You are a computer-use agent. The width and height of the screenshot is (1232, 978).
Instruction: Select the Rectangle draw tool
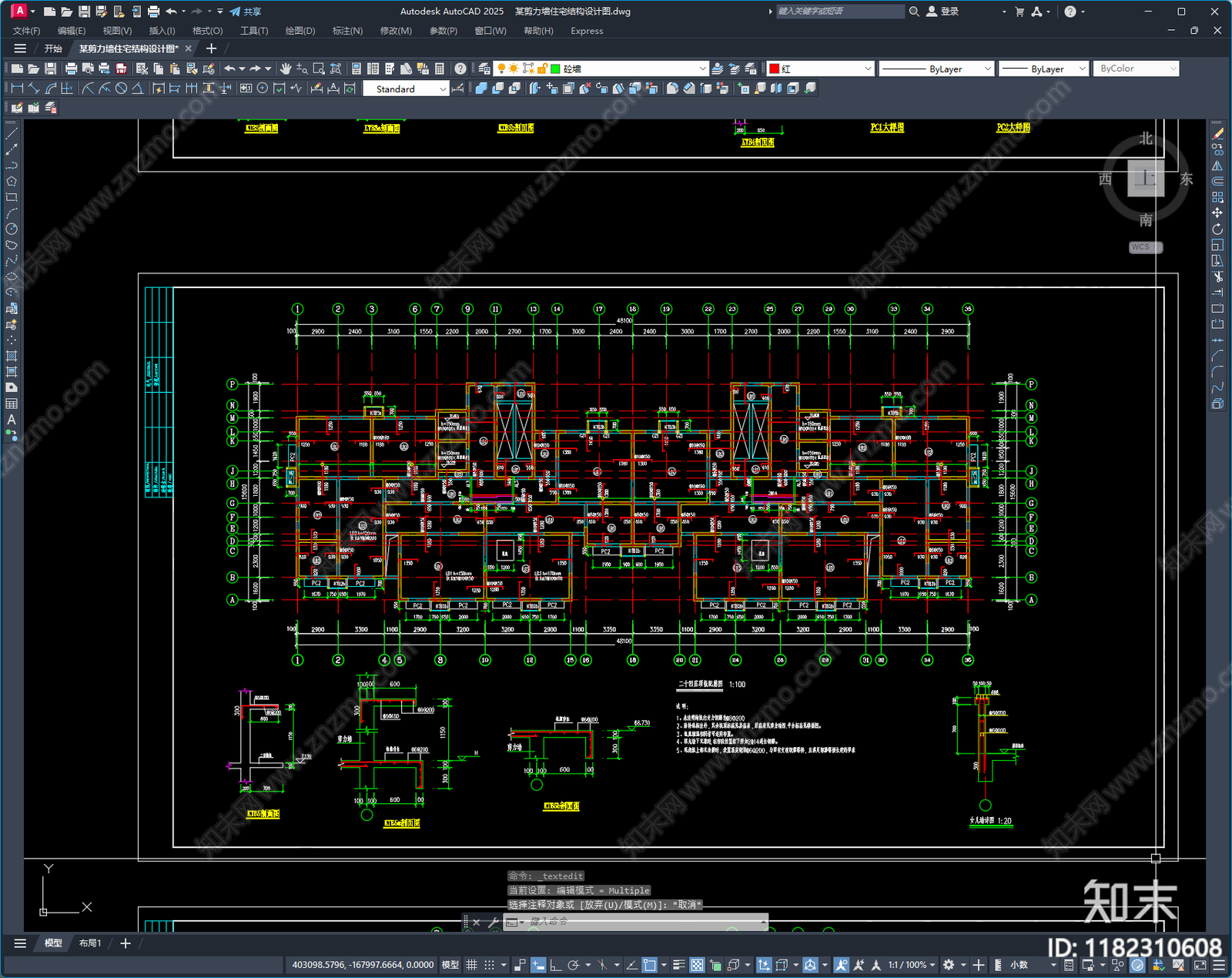coord(12,198)
